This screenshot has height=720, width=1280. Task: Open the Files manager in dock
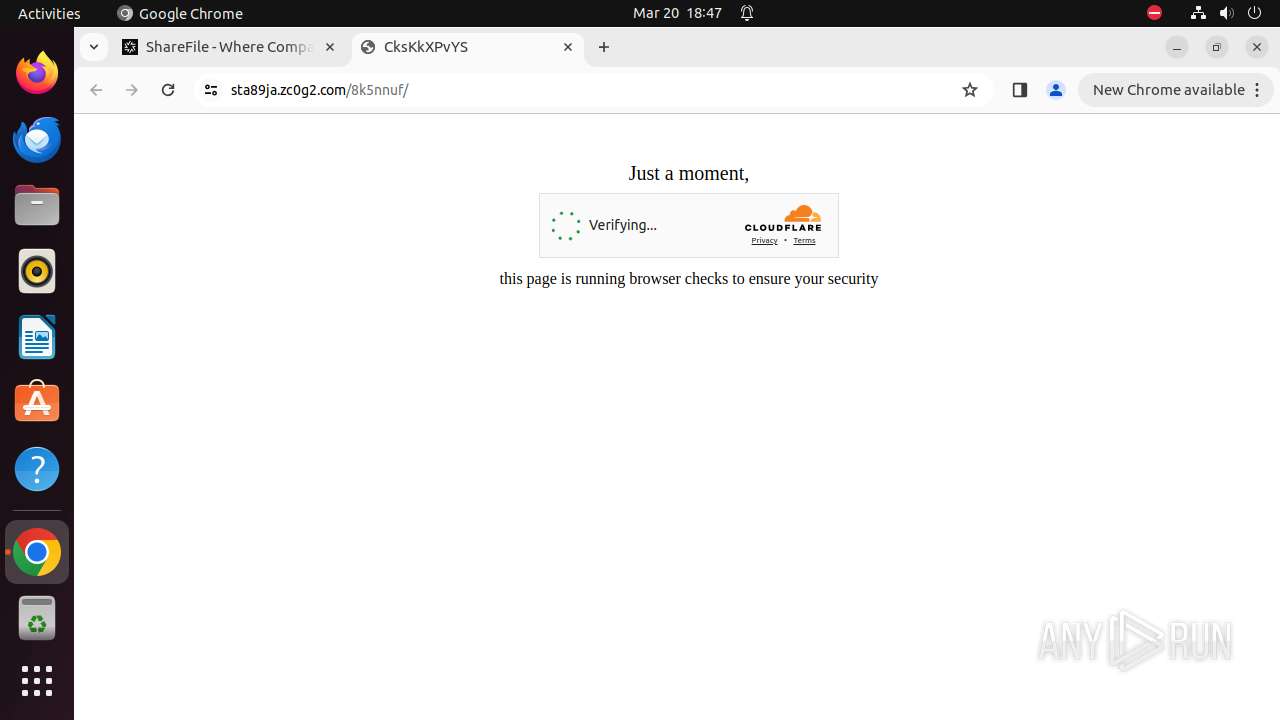pyautogui.click(x=37, y=205)
